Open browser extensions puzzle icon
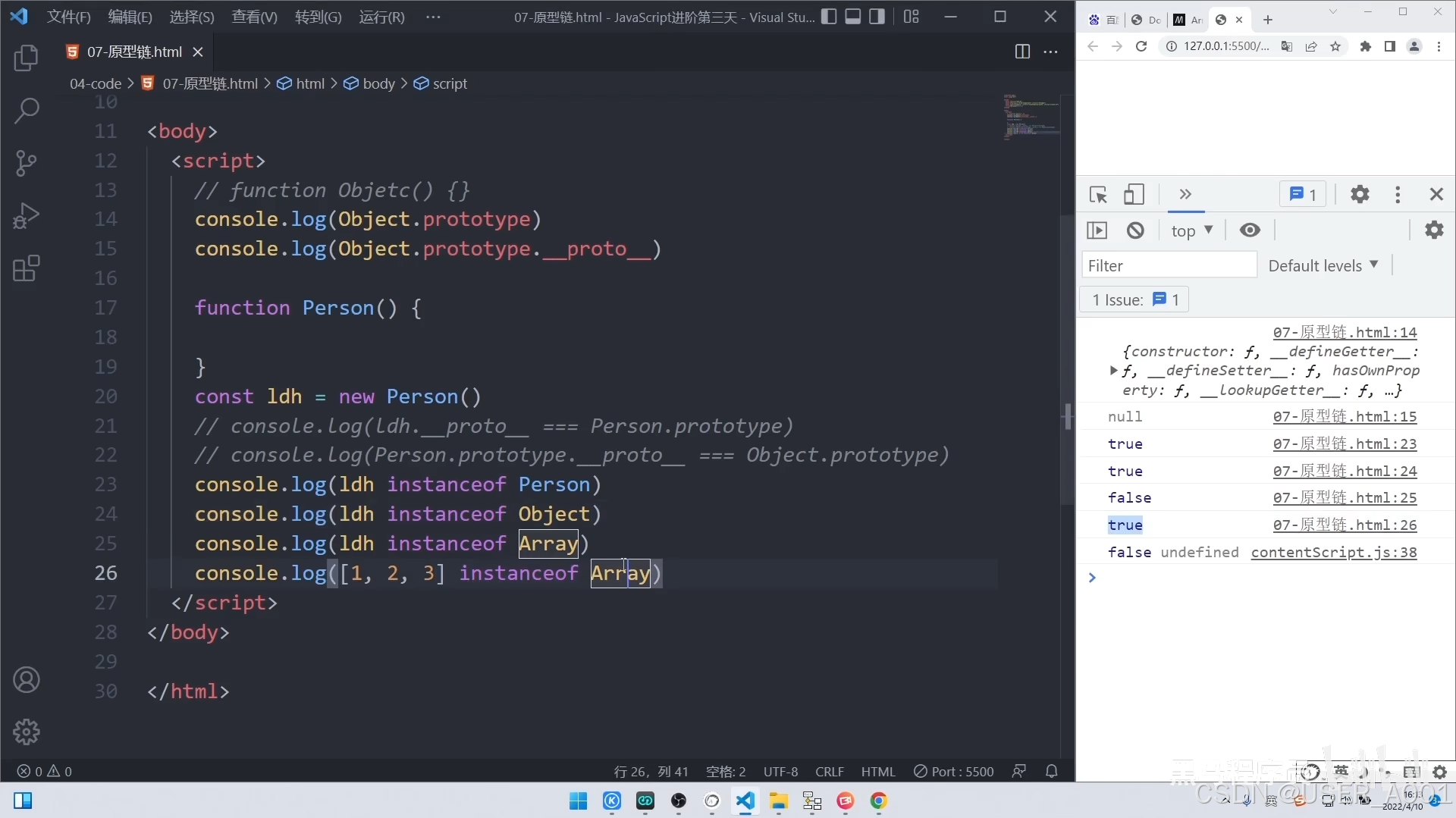Image resolution: width=1456 pixels, height=818 pixels. coord(1365,46)
